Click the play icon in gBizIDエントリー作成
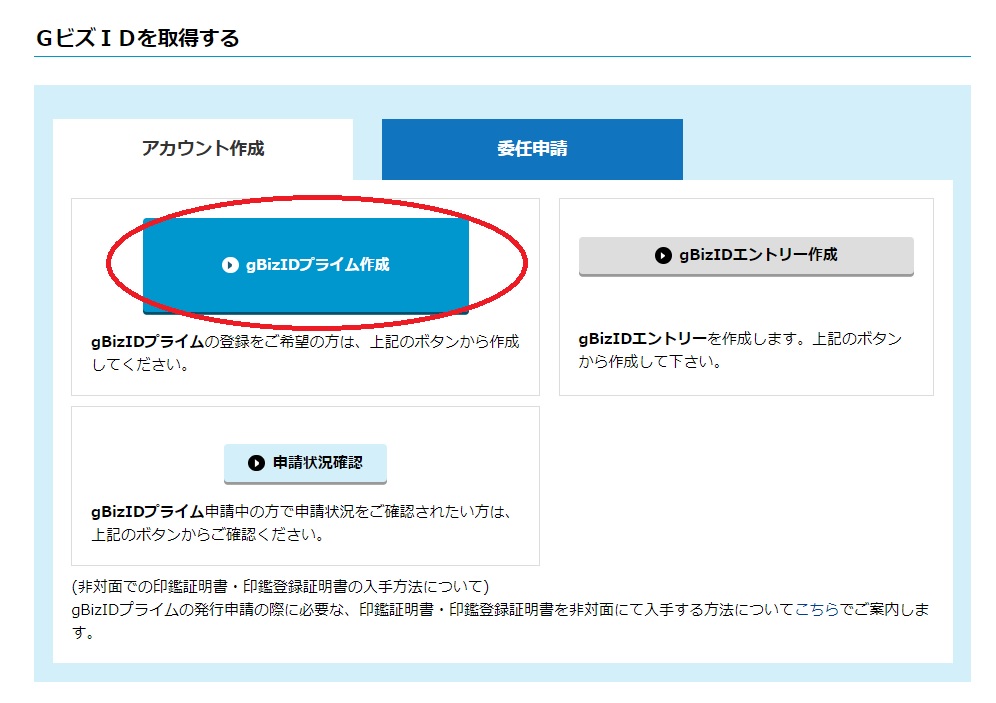 663,255
